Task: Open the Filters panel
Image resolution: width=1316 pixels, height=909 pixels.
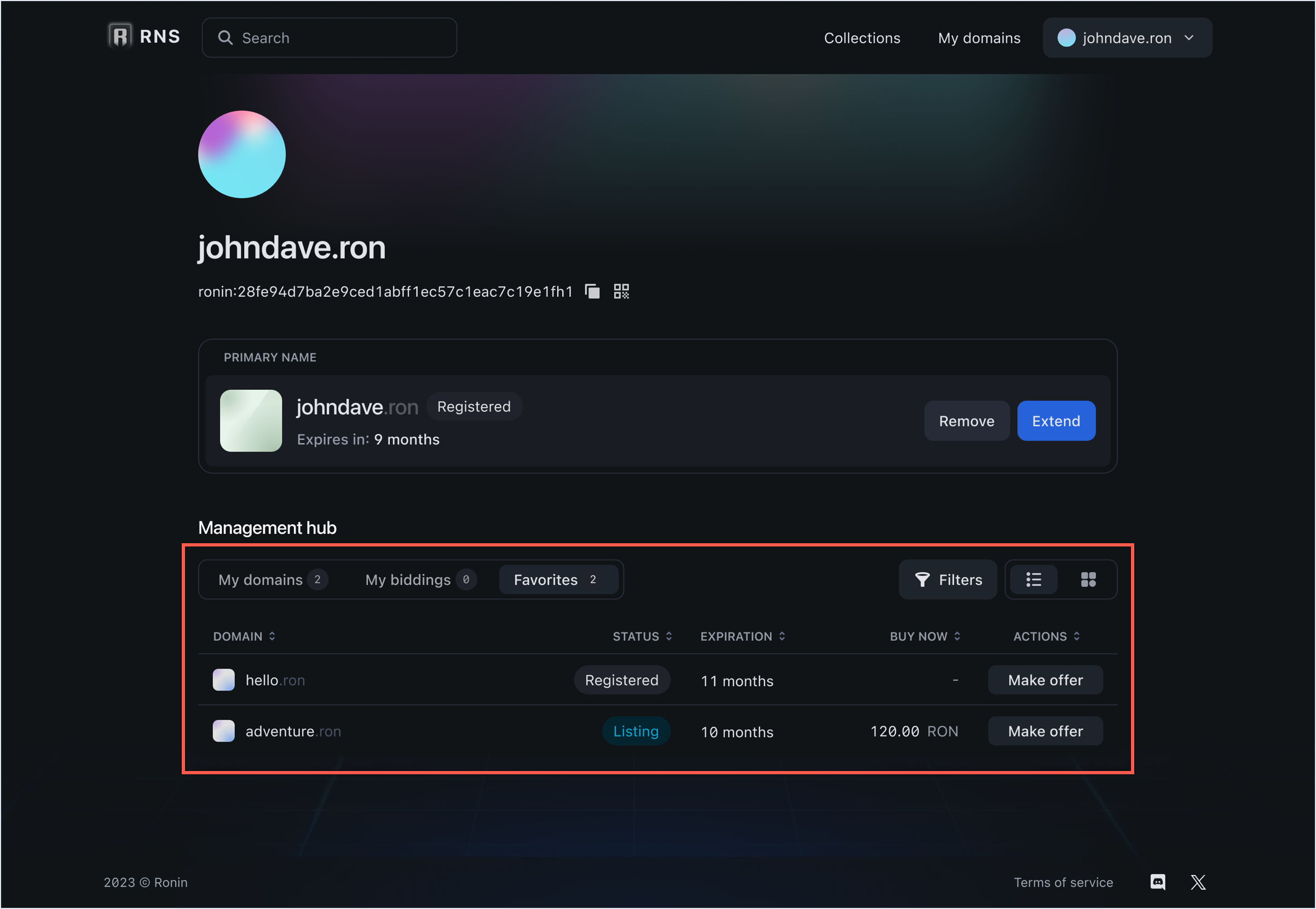Action: pos(948,580)
